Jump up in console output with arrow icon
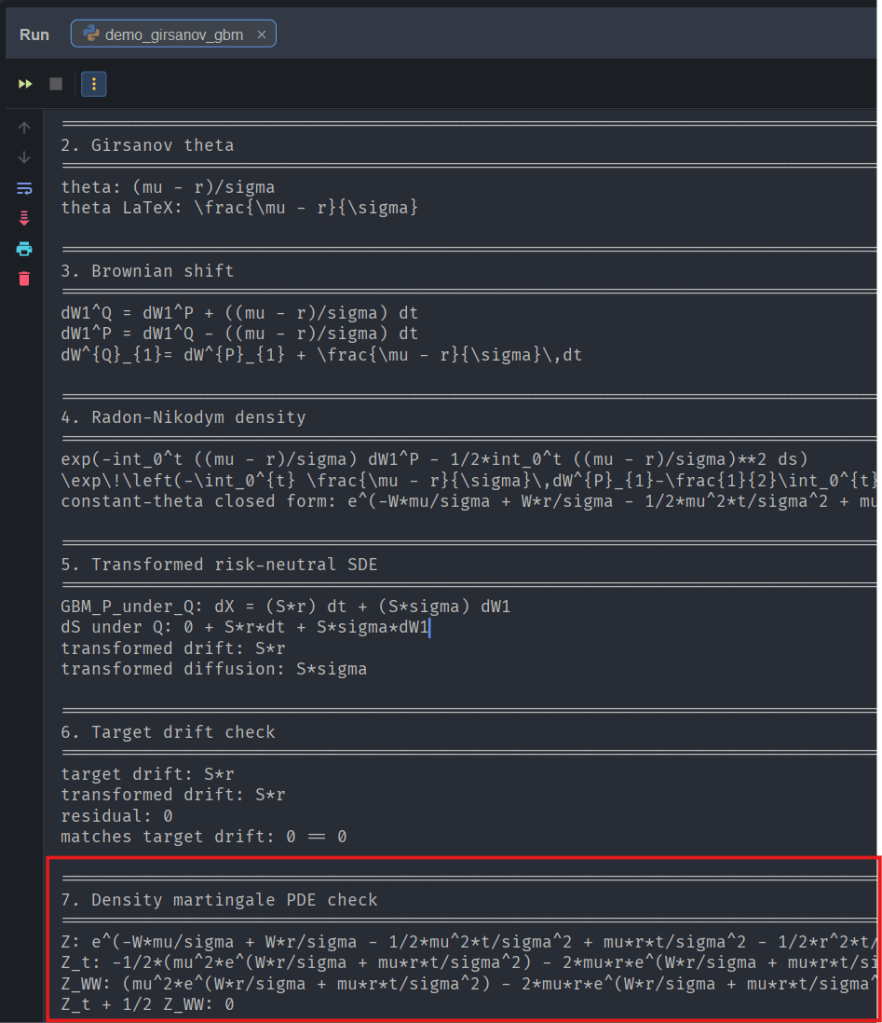The width and height of the screenshot is (882, 1023). click(x=24, y=127)
